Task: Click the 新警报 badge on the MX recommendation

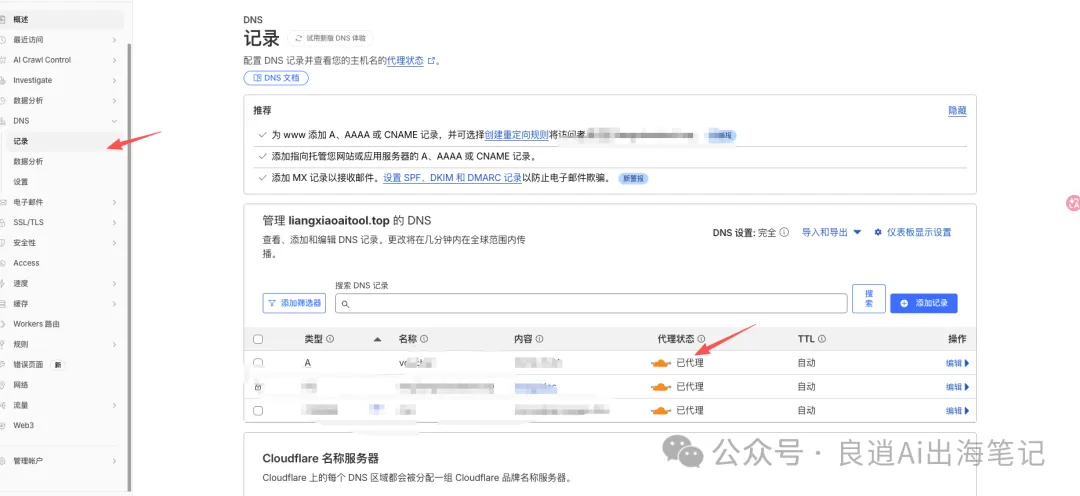Action: 634,178
